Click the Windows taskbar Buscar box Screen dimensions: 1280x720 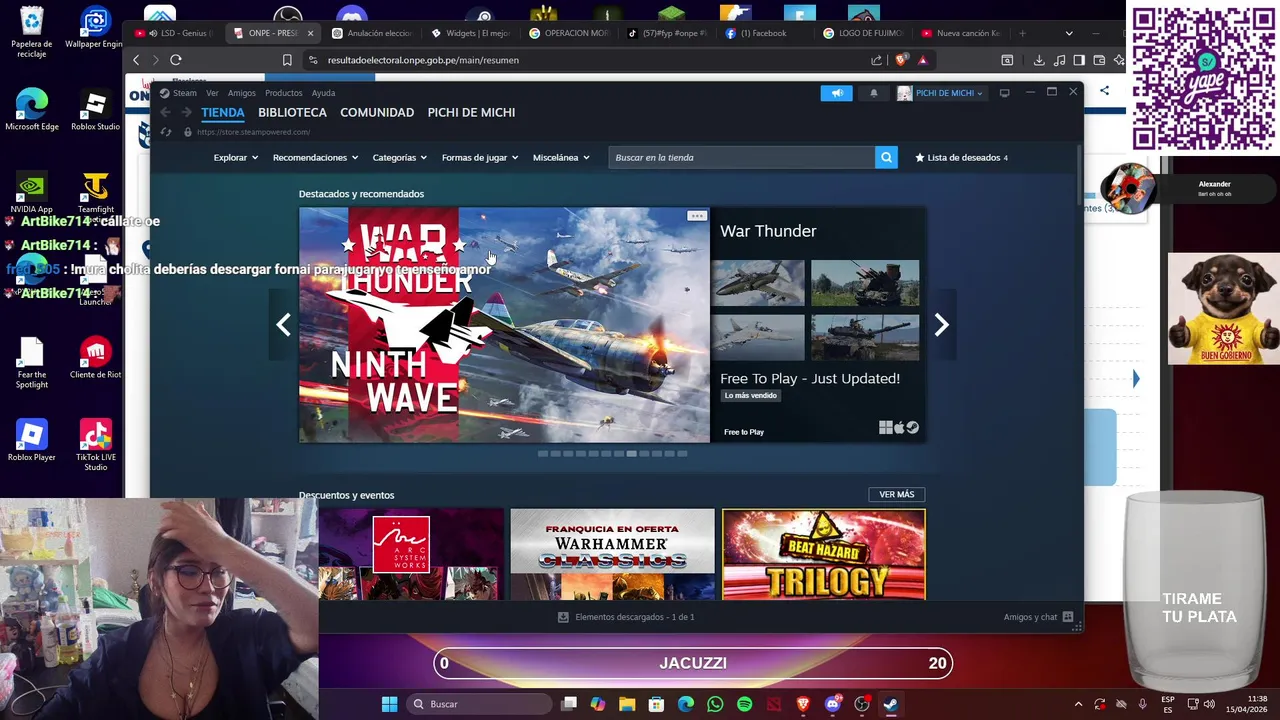click(481, 704)
